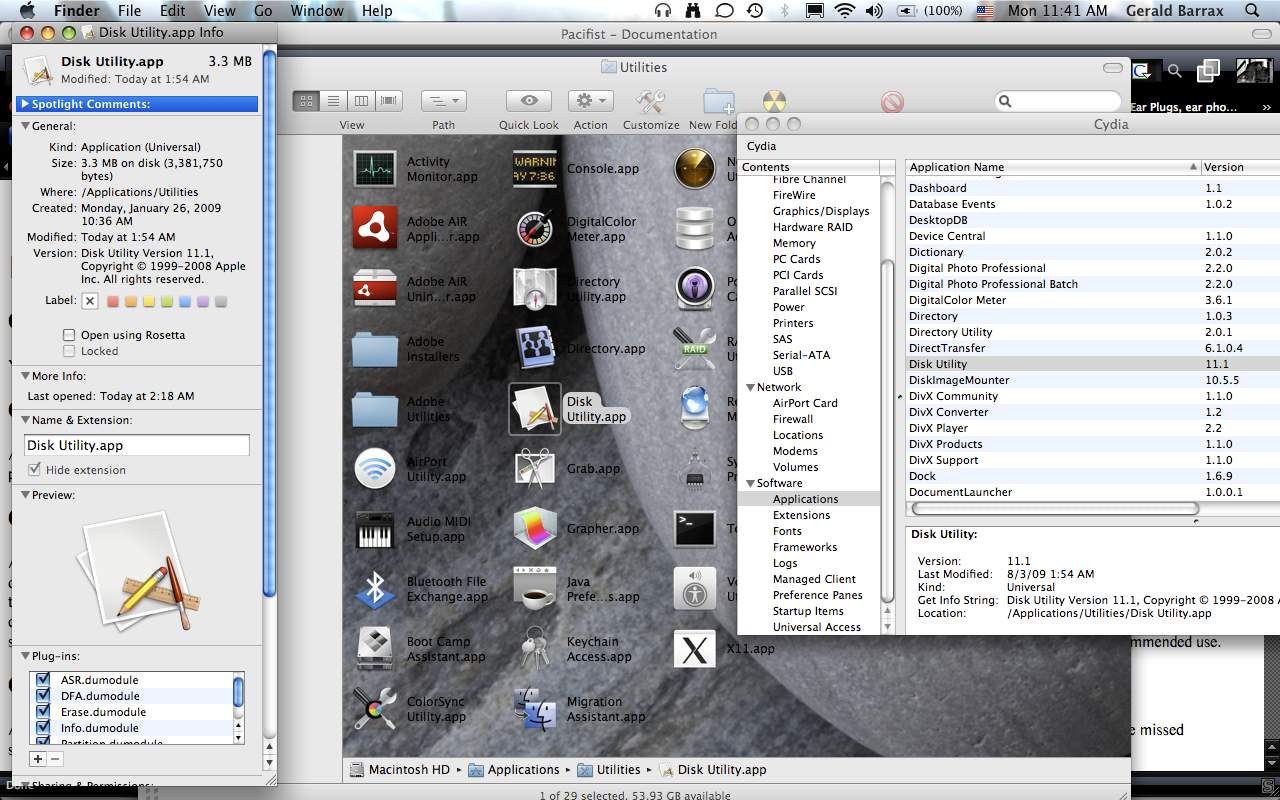This screenshot has width=1280, height=800.
Task: Click the add plug-in plus button
Action: tap(38, 759)
